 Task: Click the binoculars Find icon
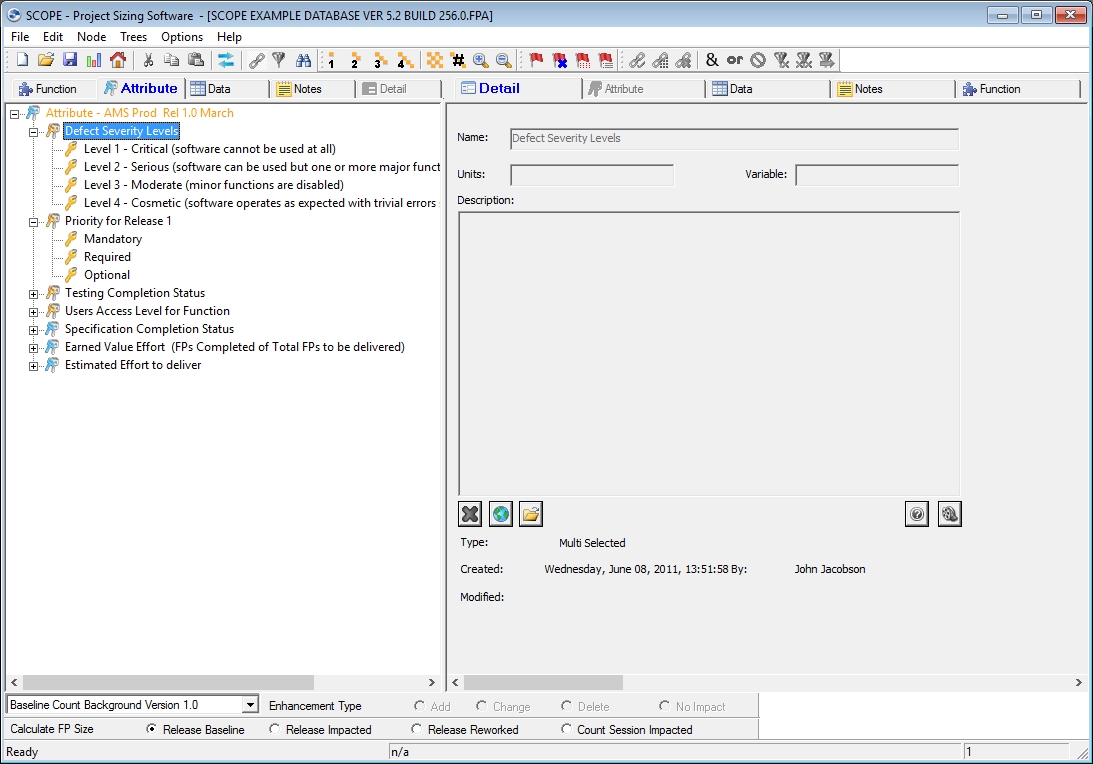tap(303, 60)
